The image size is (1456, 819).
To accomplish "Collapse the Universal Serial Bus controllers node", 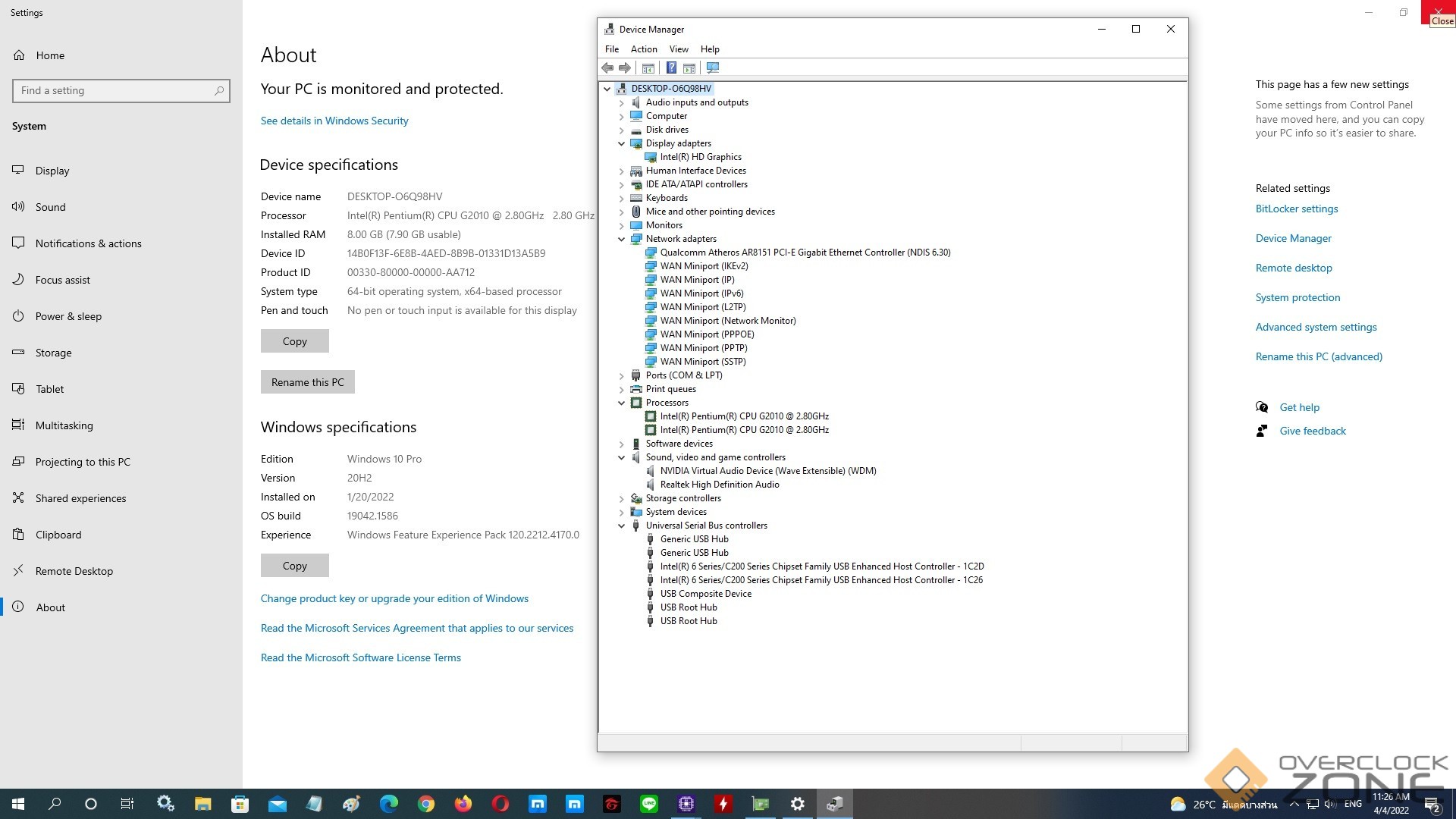I will [x=622, y=526].
